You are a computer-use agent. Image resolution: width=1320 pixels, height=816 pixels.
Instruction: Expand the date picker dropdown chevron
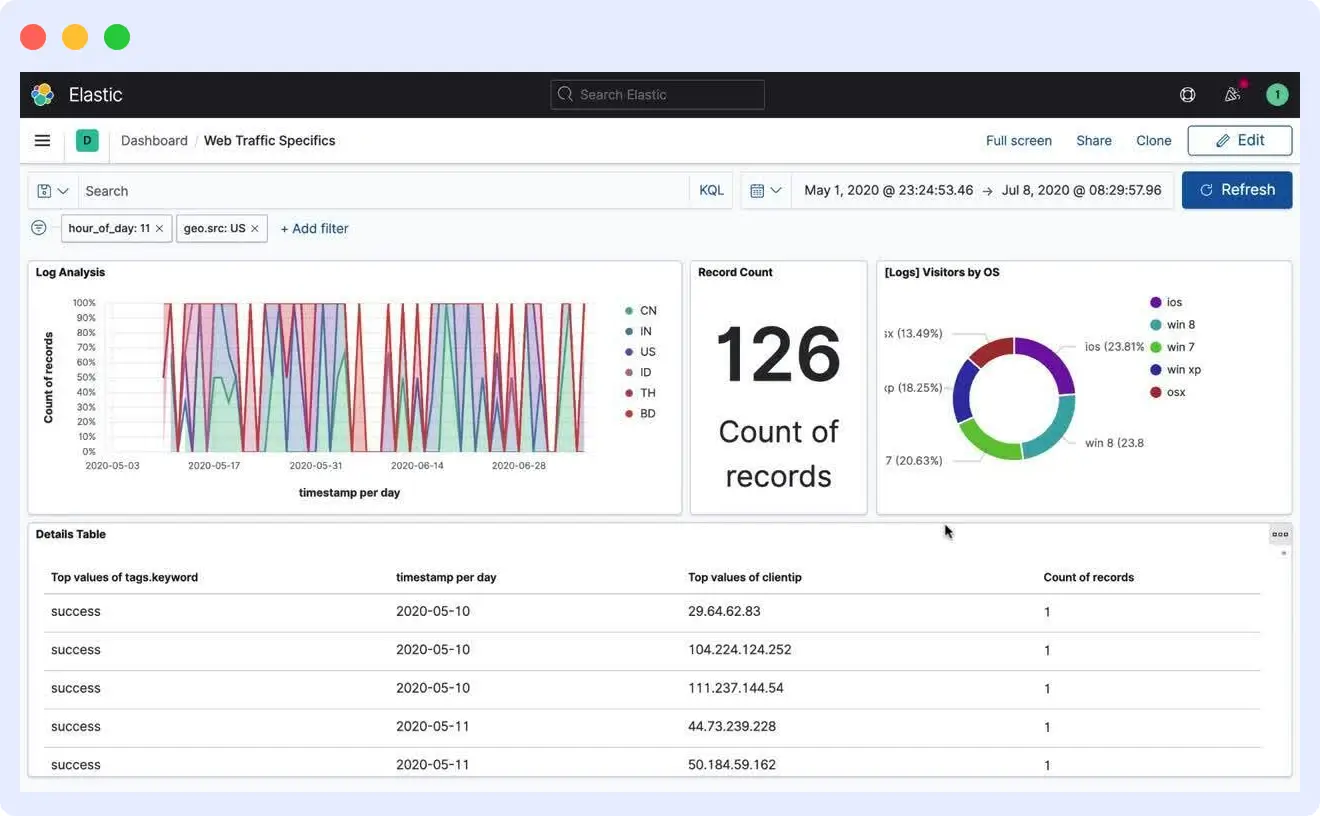[x=776, y=190]
